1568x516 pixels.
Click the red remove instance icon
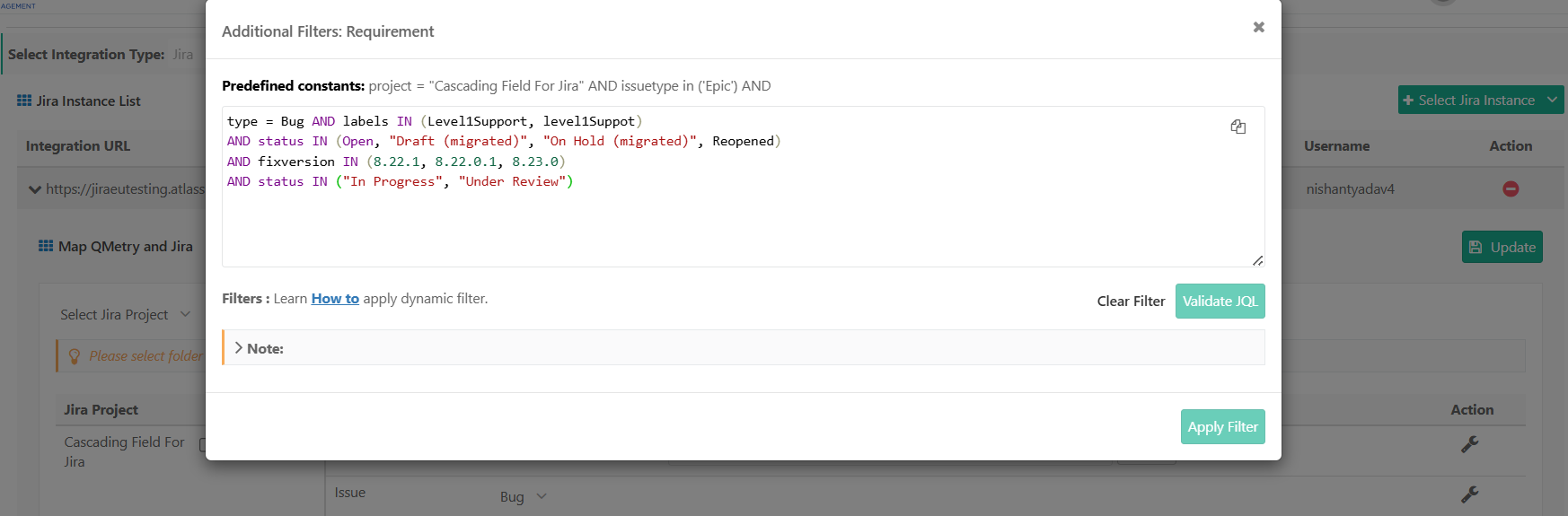click(x=1511, y=188)
